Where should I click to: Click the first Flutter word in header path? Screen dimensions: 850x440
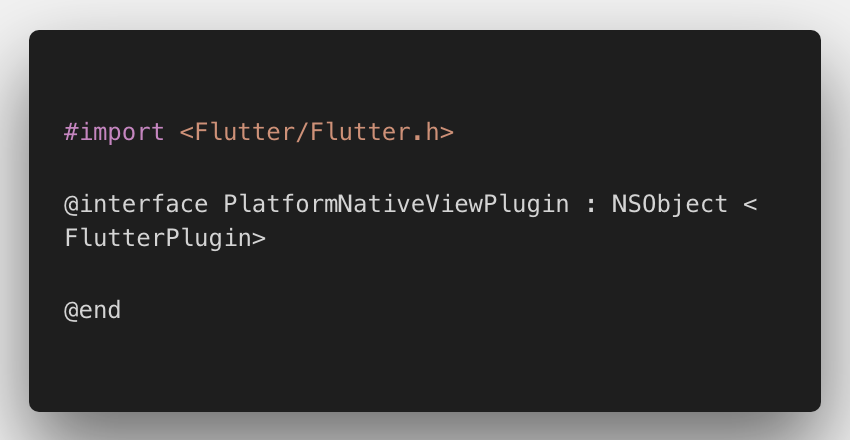click(244, 132)
